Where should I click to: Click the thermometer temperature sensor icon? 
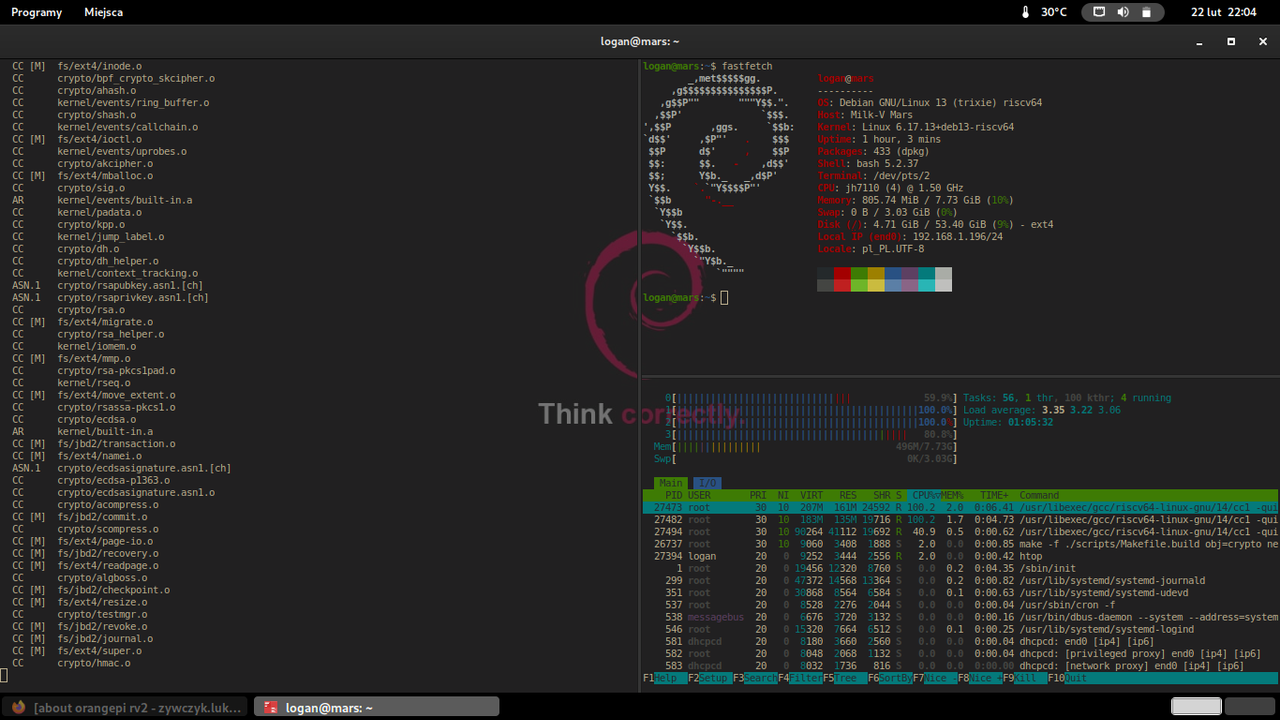[x=1025, y=12]
